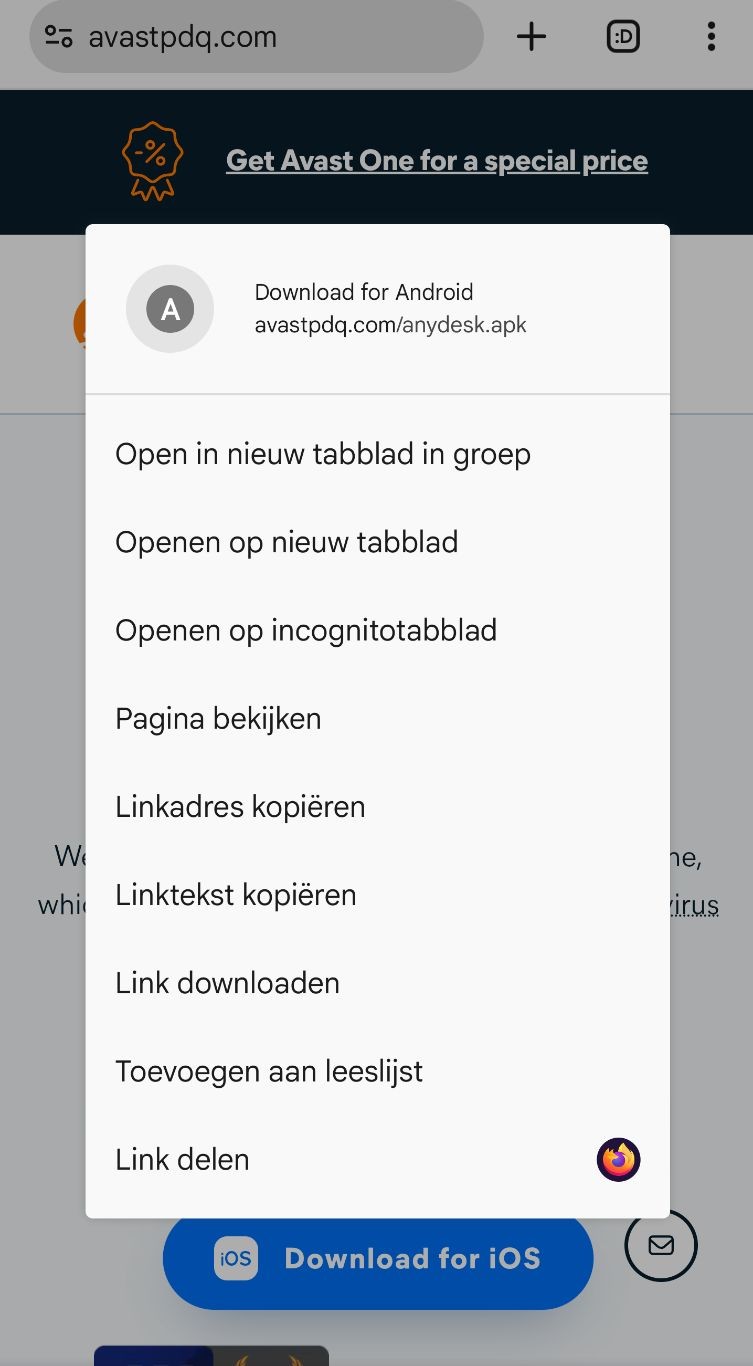The width and height of the screenshot is (753, 1366).
Task: Click the avastpdq.com address bar
Action: click(256, 37)
